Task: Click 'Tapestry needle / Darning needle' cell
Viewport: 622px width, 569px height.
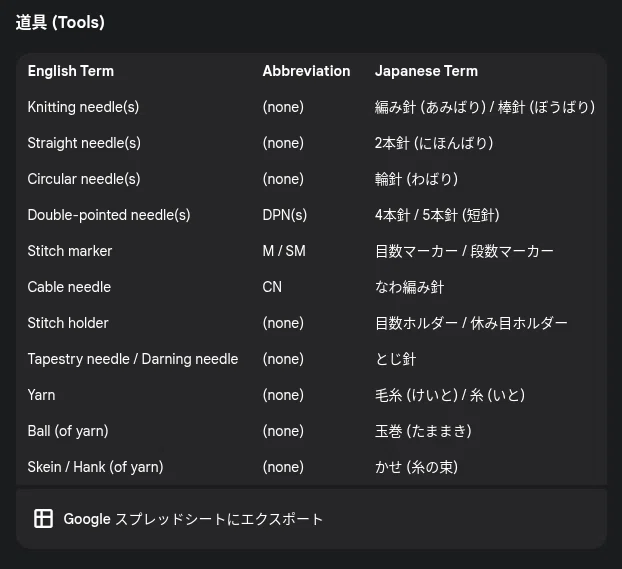Action: (133, 359)
